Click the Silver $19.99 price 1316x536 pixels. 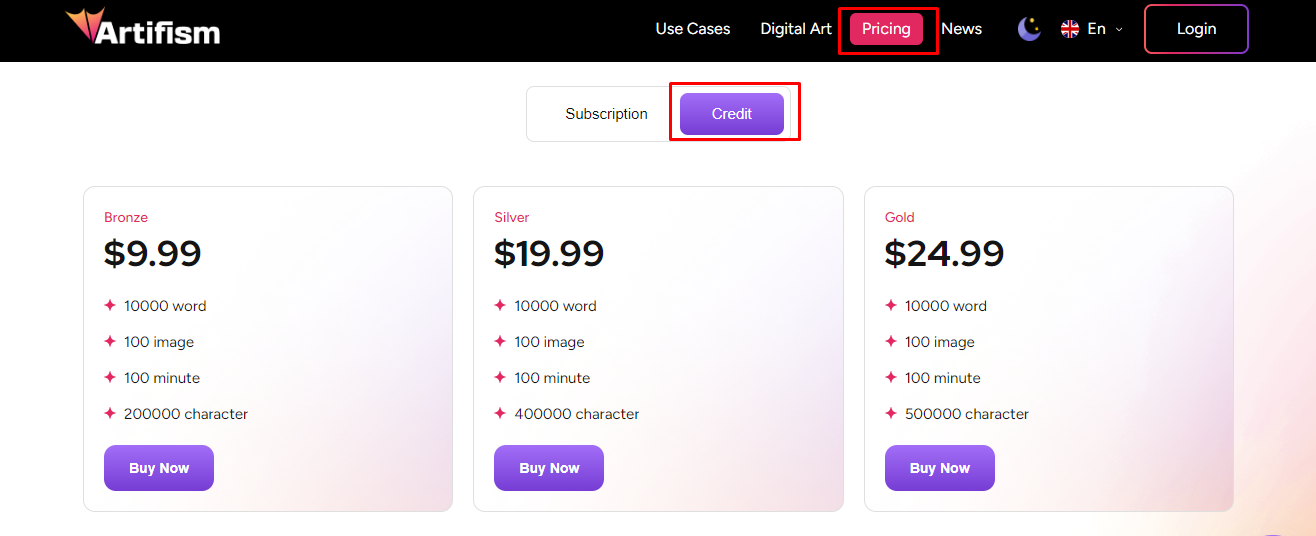pyautogui.click(x=549, y=254)
